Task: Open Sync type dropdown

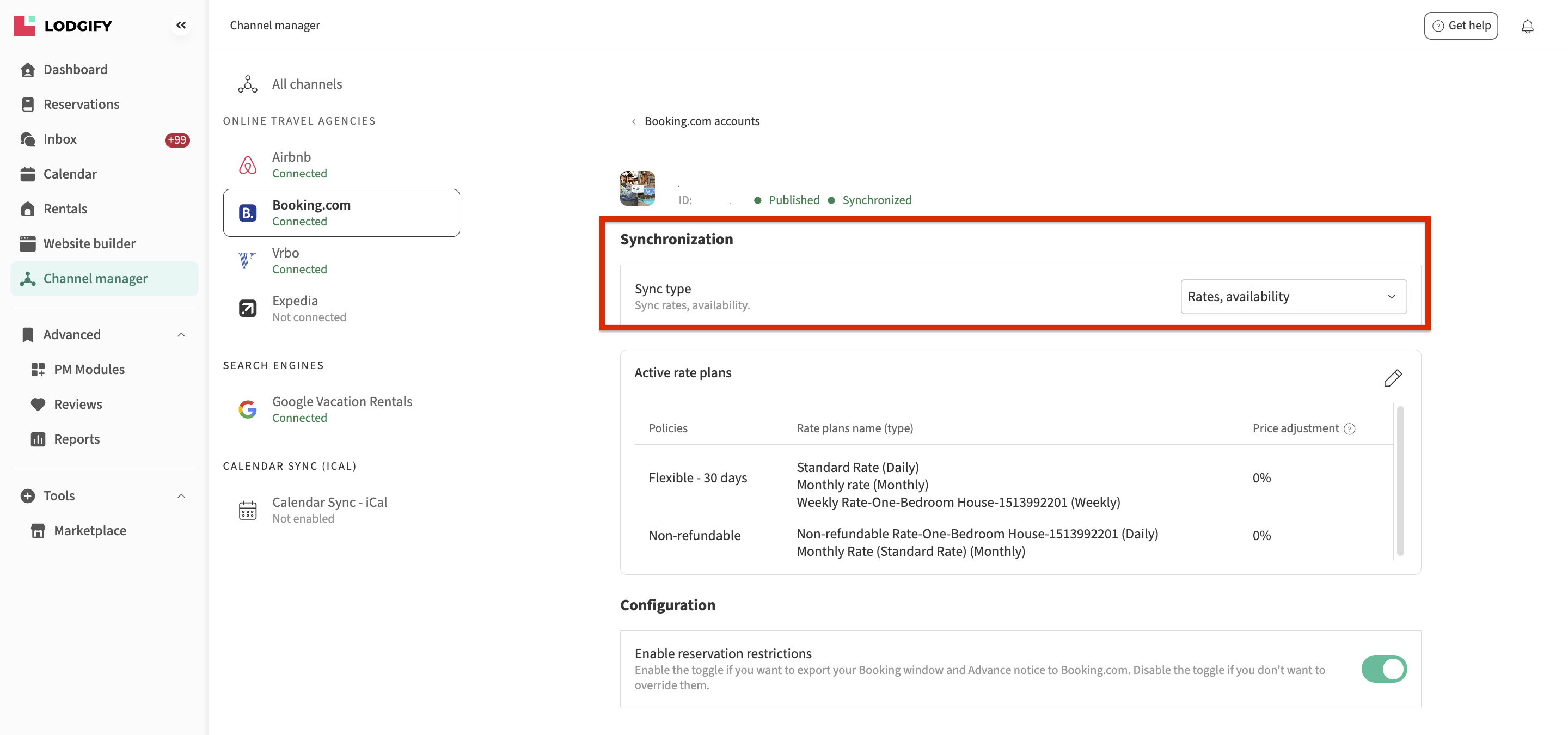Action: (1293, 296)
